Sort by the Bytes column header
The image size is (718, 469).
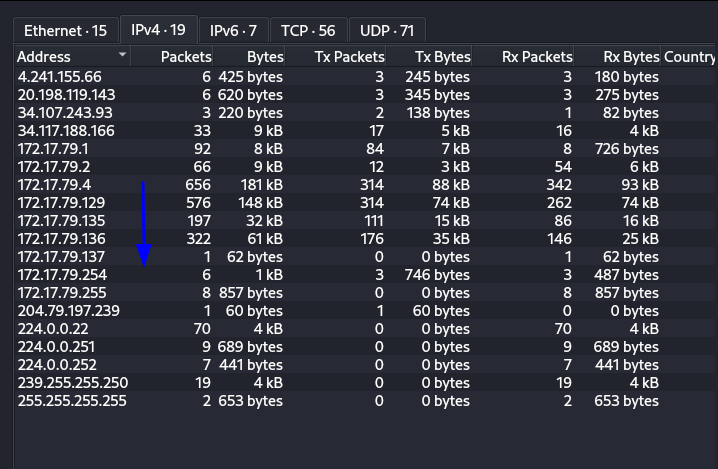point(265,57)
